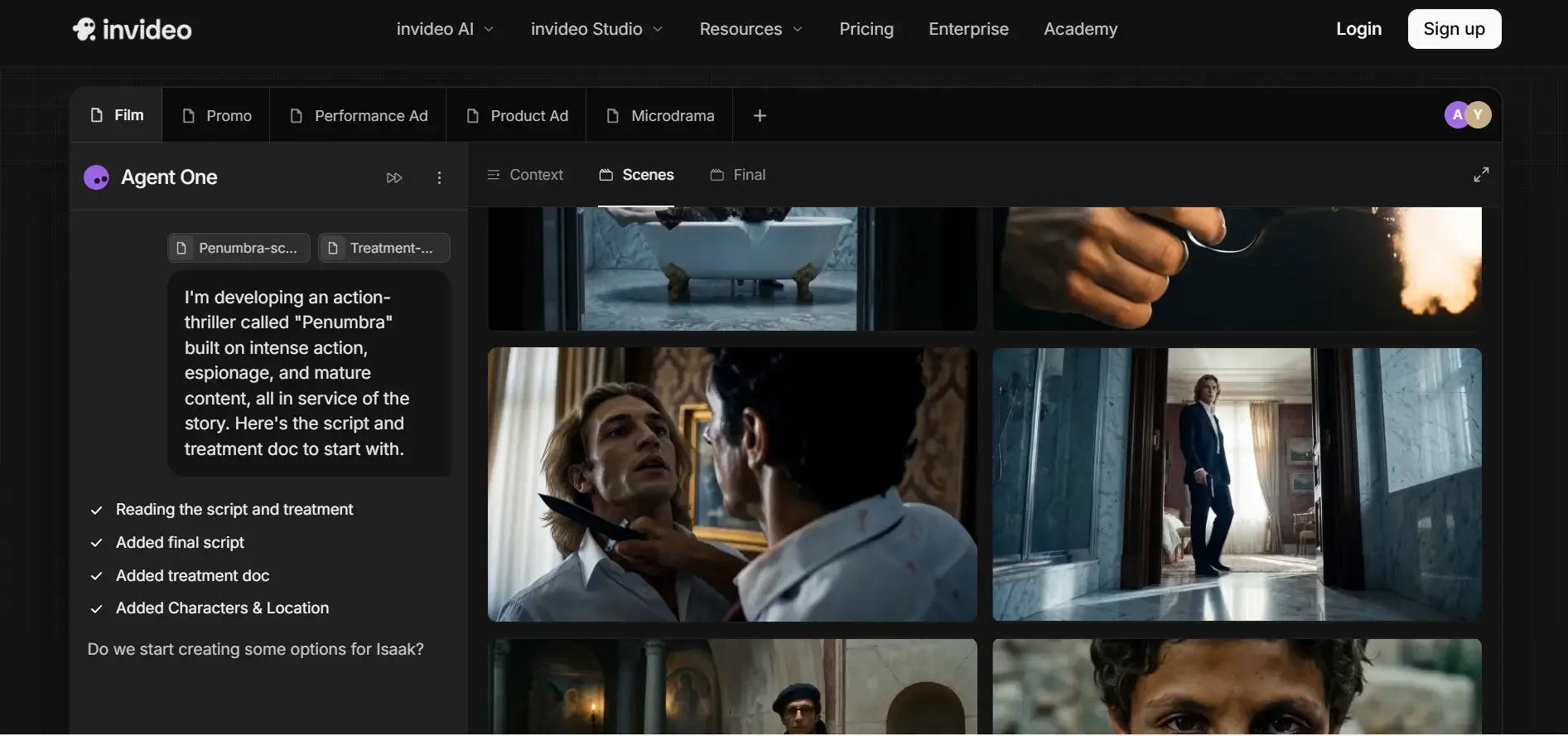Viewport: 1568px width, 736px height.
Task: Open the man in suit doorway scene
Action: tap(1237, 484)
